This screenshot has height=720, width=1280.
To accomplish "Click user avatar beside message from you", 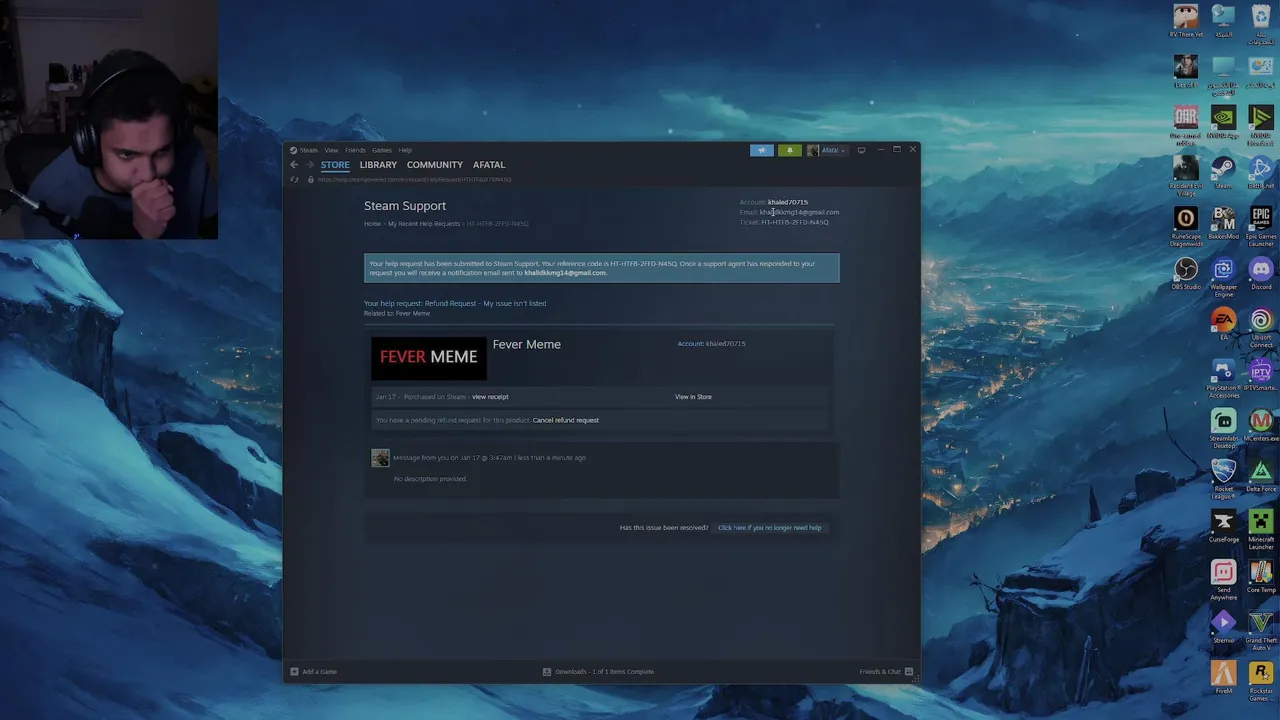I will [x=380, y=458].
